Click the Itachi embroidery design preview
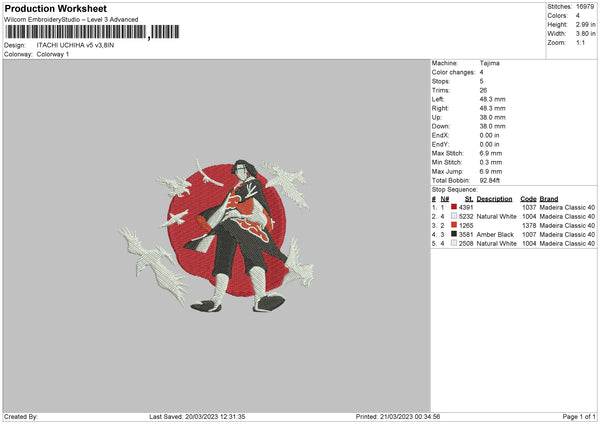The width and height of the screenshot is (600, 424). click(217, 235)
